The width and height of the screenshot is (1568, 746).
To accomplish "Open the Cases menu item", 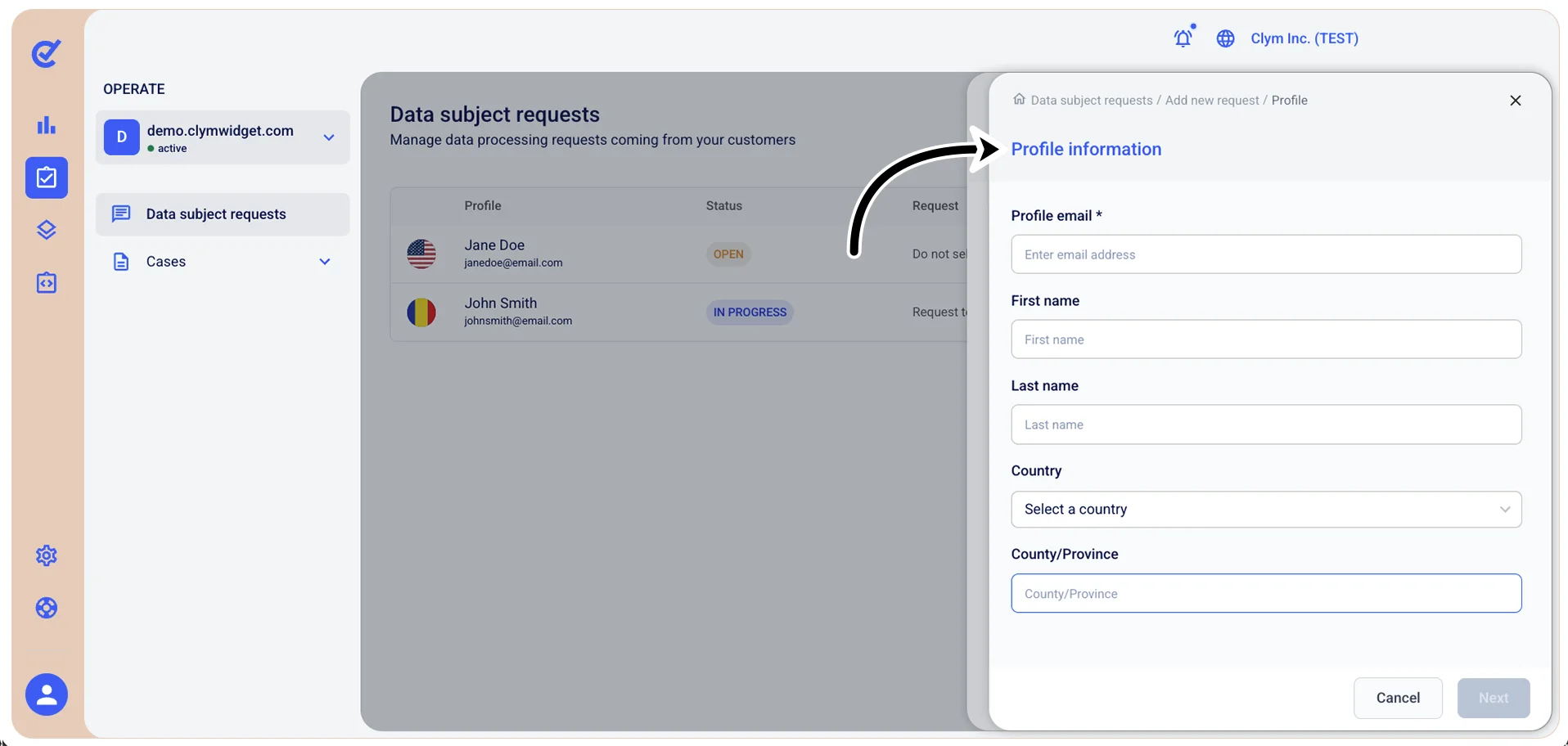I will coord(223,262).
